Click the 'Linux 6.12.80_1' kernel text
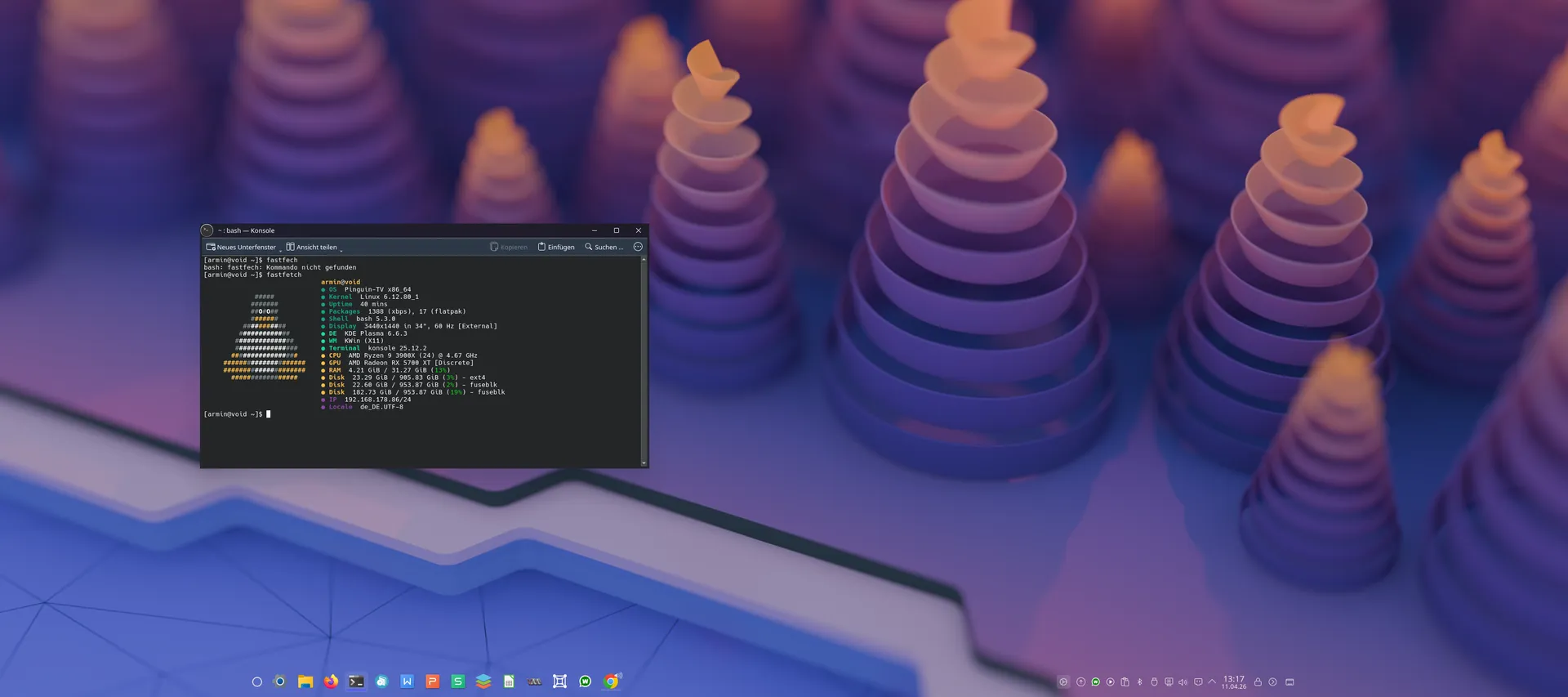This screenshot has width=1568, height=697. click(x=390, y=297)
